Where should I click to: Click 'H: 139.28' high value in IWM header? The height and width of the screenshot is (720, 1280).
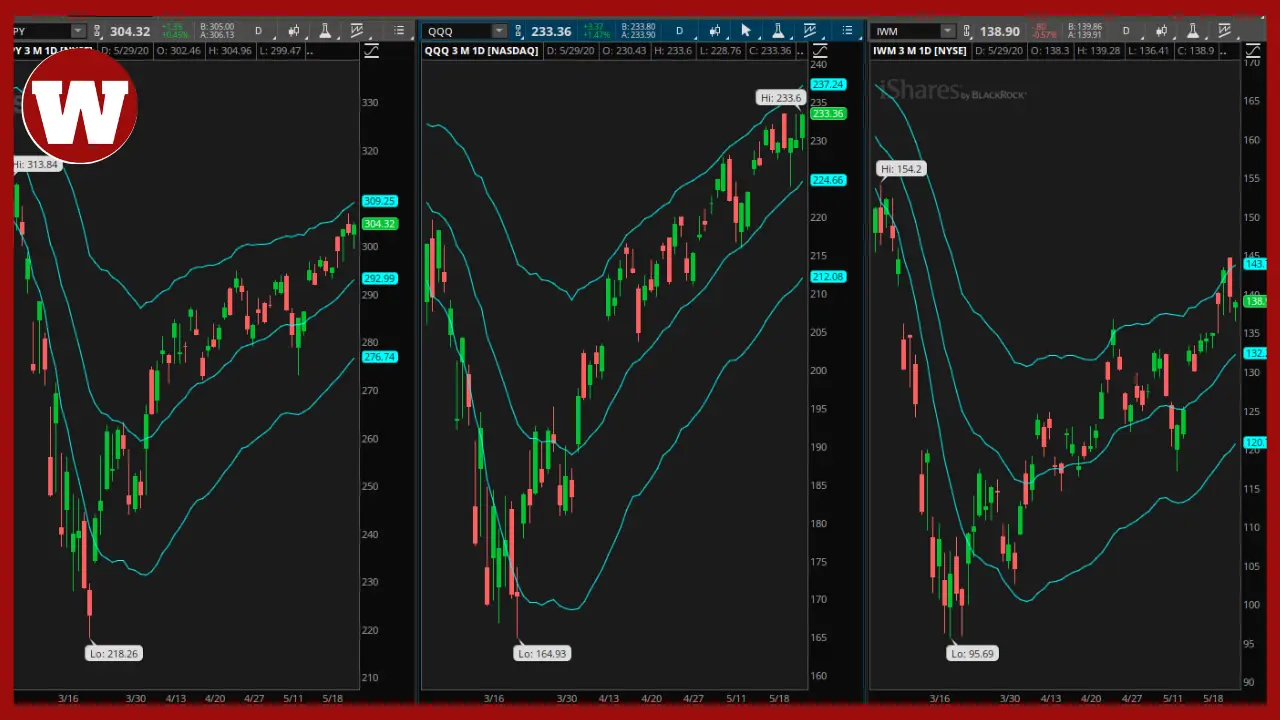pos(1098,51)
